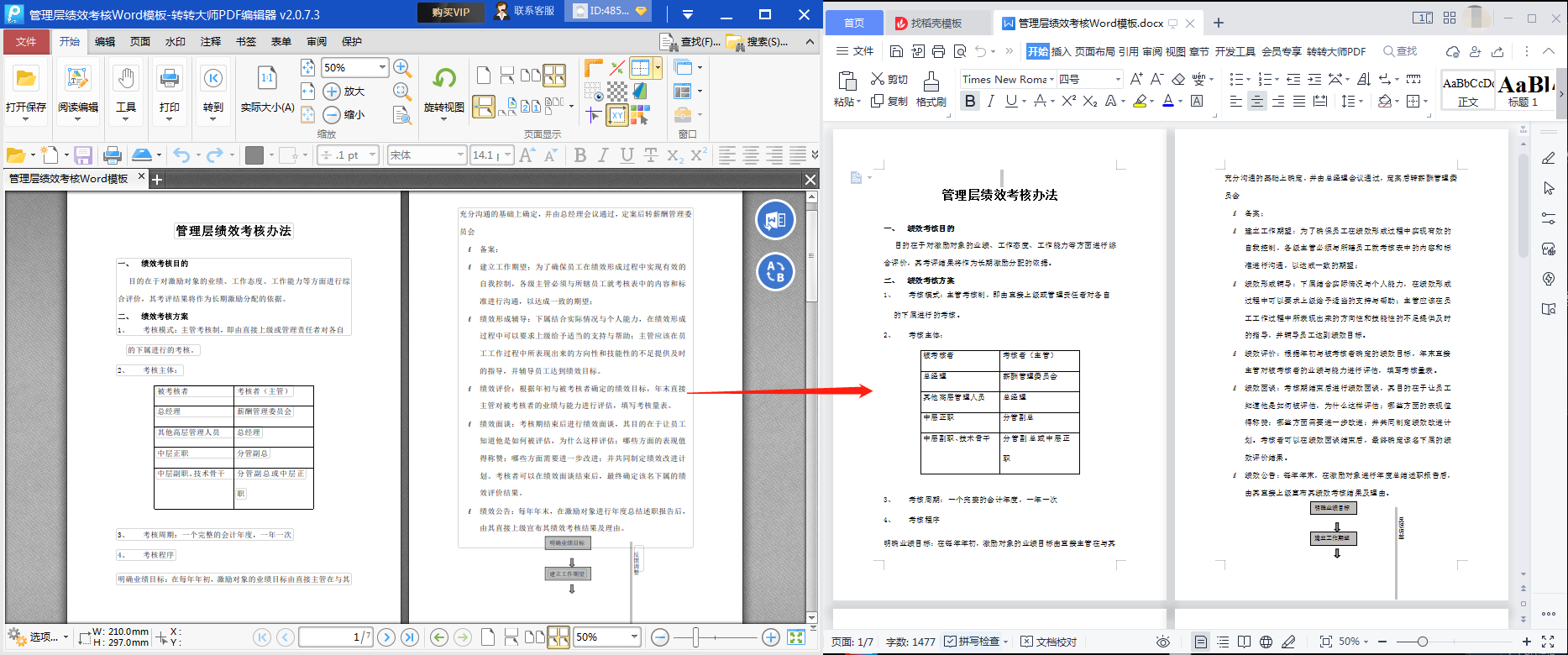Image resolution: width=1568 pixels, height=655 pixels.
Task: Click the WPS save icon in quick access
Action: pos(896,51)
